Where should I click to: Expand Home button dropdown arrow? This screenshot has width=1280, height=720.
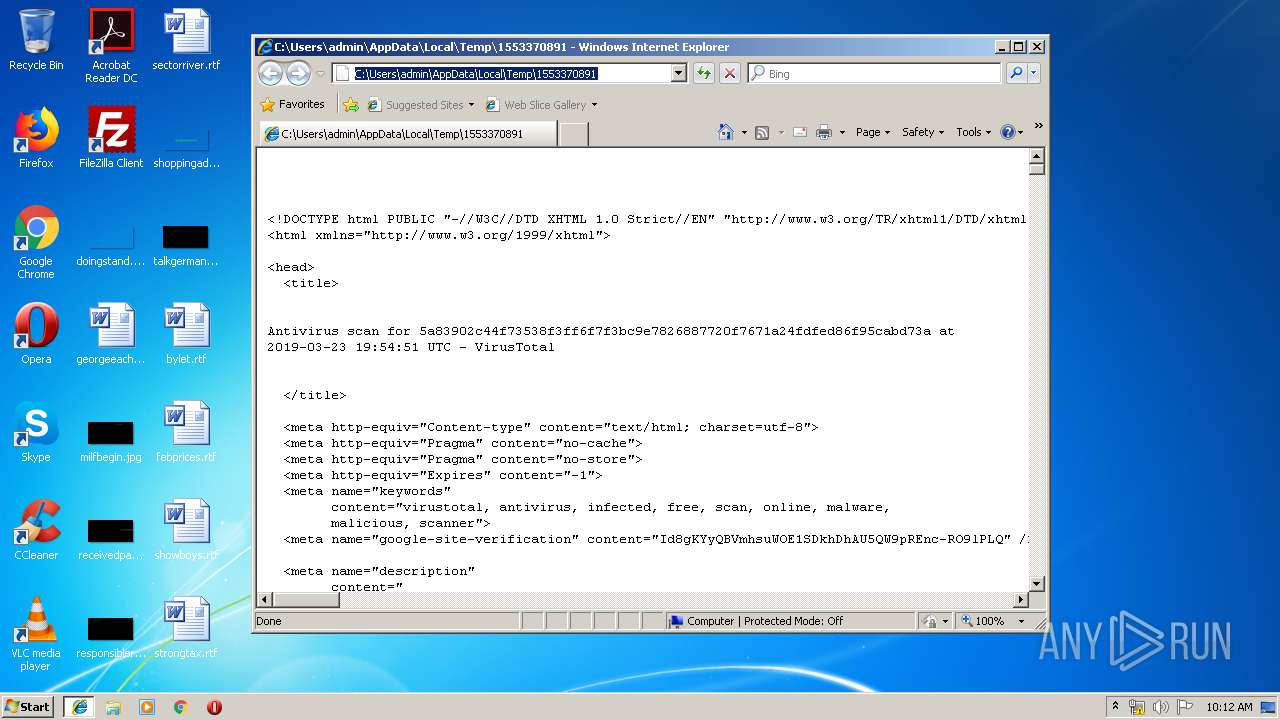click(x=743, y=132)
